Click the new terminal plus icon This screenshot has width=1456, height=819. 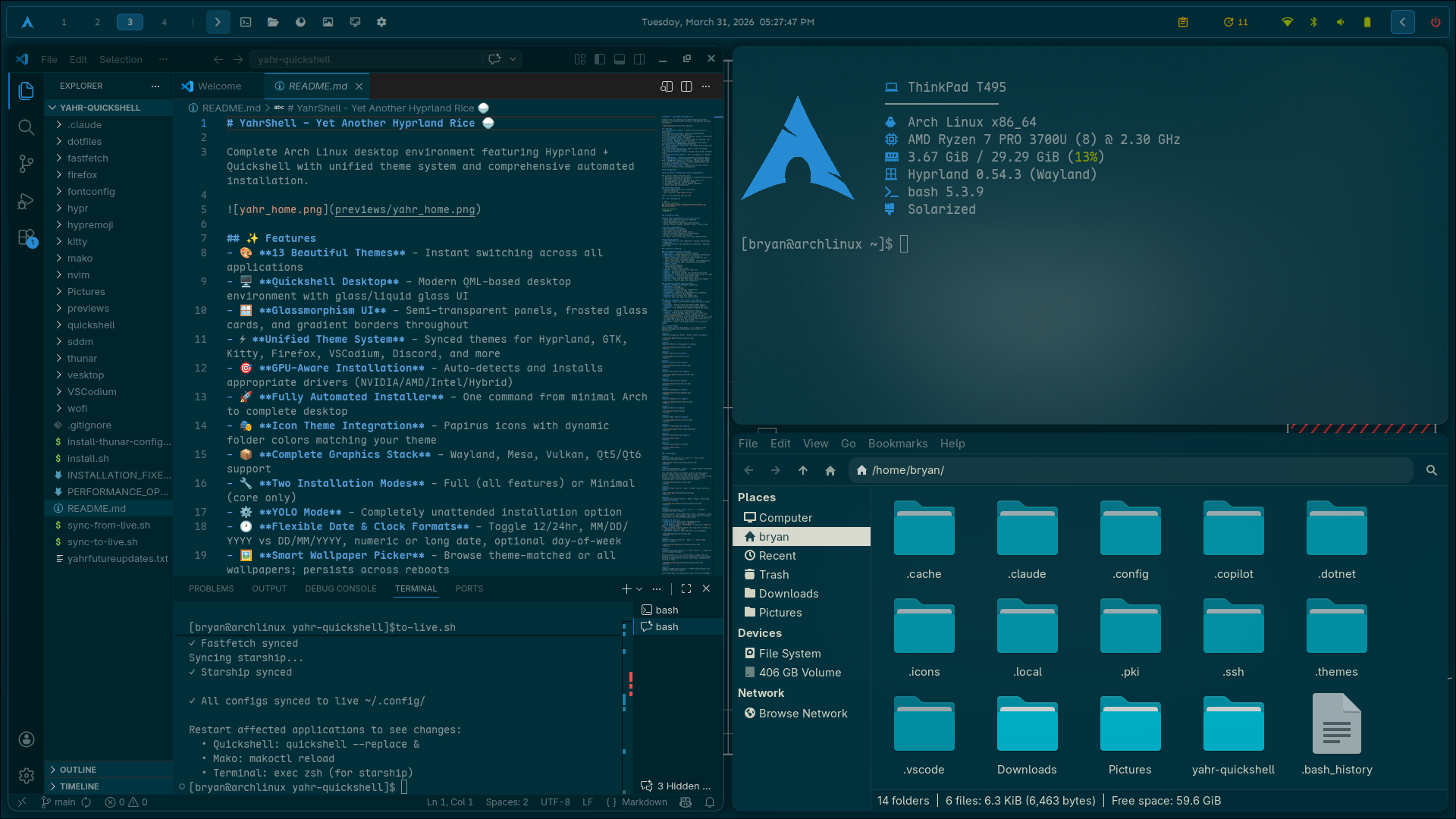pos(626,588)
